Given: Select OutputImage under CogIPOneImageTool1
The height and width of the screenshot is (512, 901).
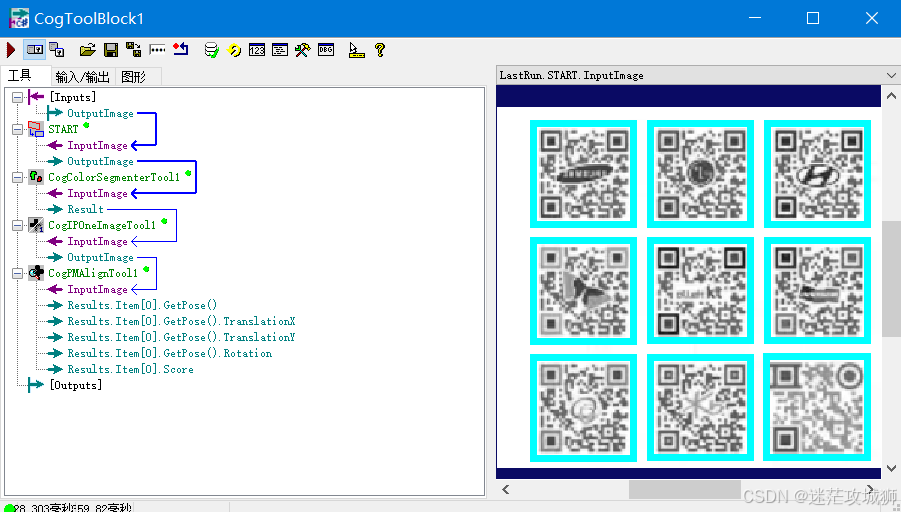Looking at the screenshot, I should tap(100, 257).
